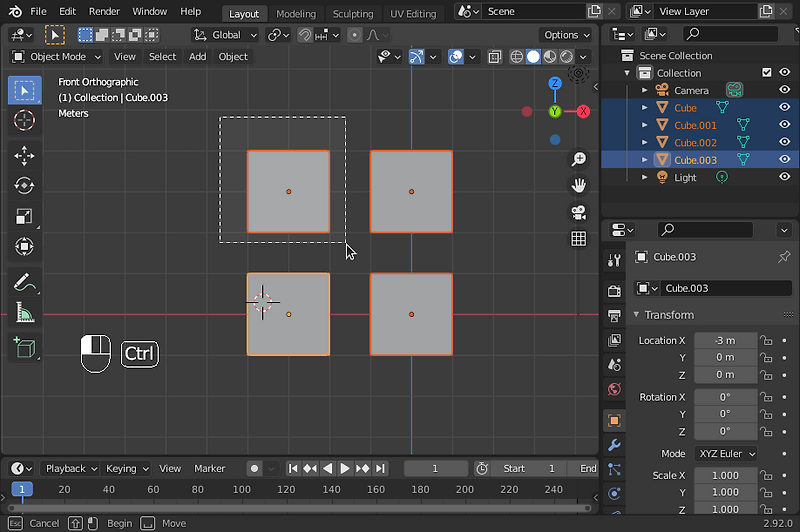Select the Select Box tool
Image resolution: width=800 pixels, height=532 pixels.
[24, 90]
